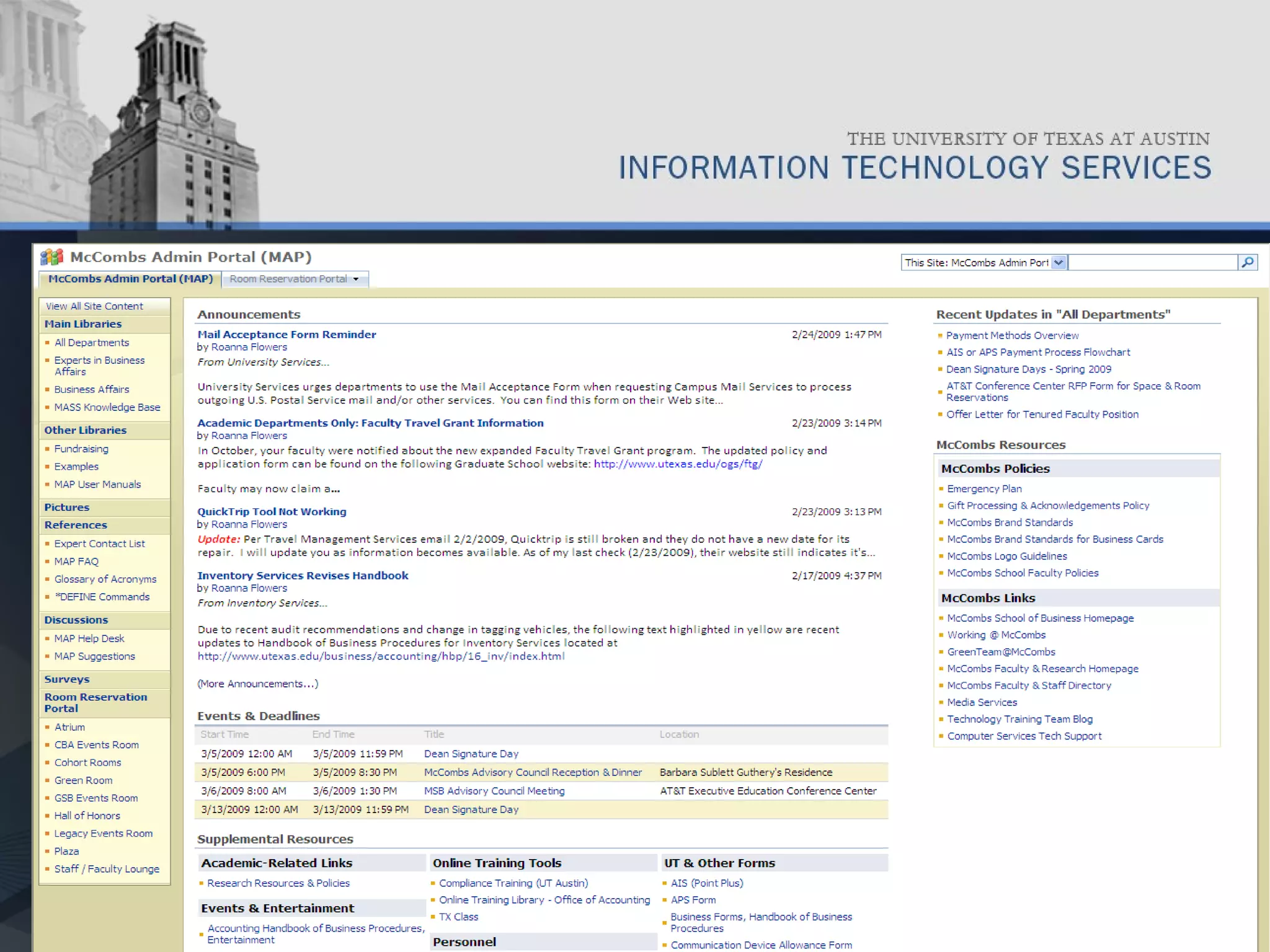Open the Mail Acceptance Form Reminder announcement
Image resolution: width=1270 pixels, height=952 pixels.
pyautogui.click(x=286, y=335)
